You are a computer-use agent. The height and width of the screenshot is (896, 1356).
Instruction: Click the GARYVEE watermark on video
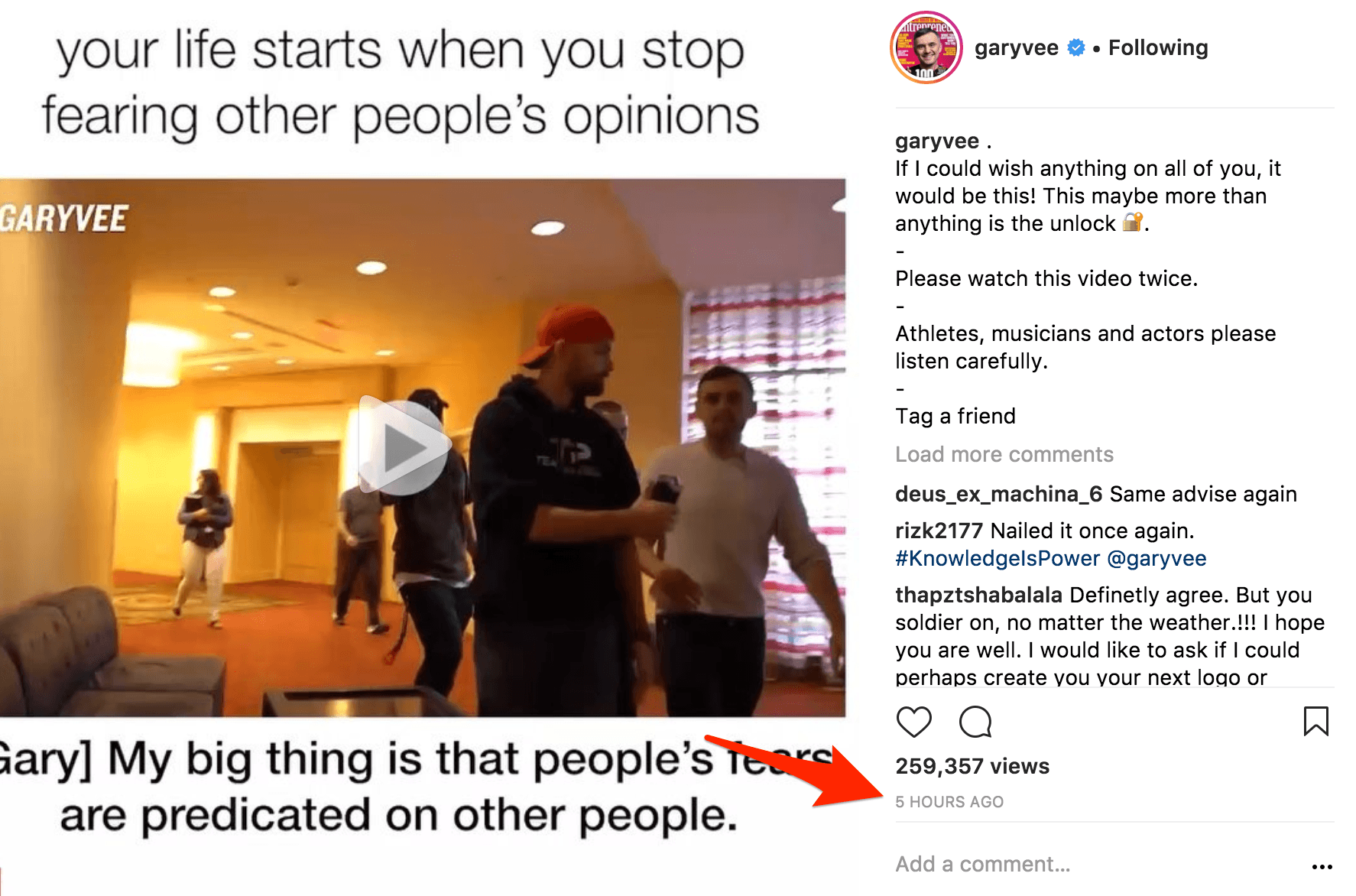pos(63,219)
